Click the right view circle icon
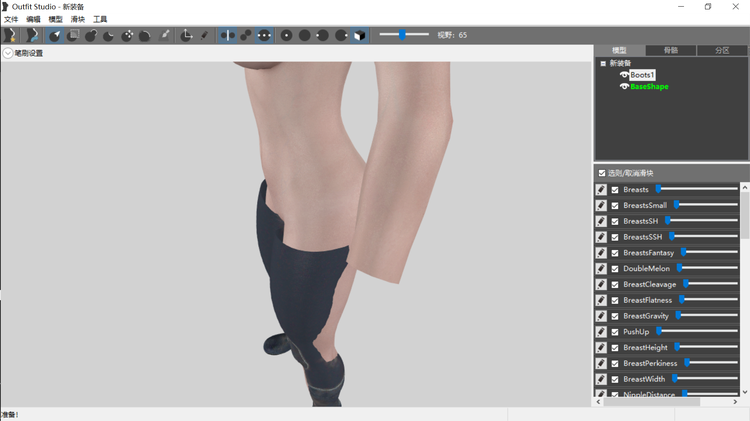750x421 pixels. [341, 35]
